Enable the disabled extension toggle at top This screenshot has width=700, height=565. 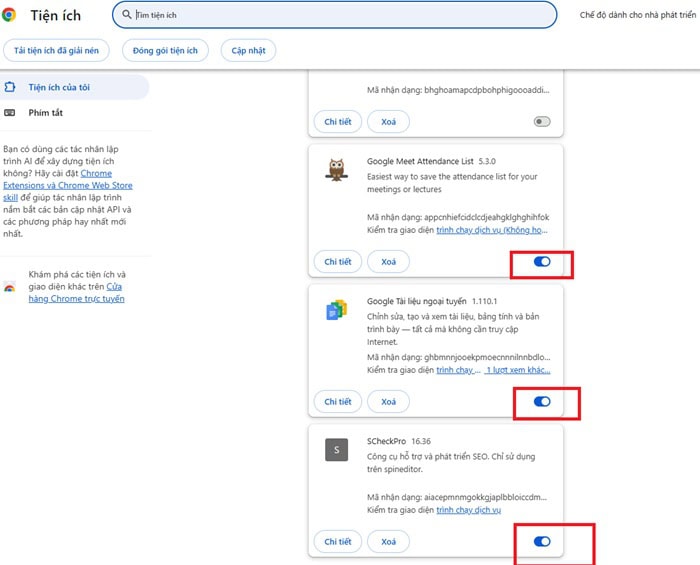[x=542, y=121]
